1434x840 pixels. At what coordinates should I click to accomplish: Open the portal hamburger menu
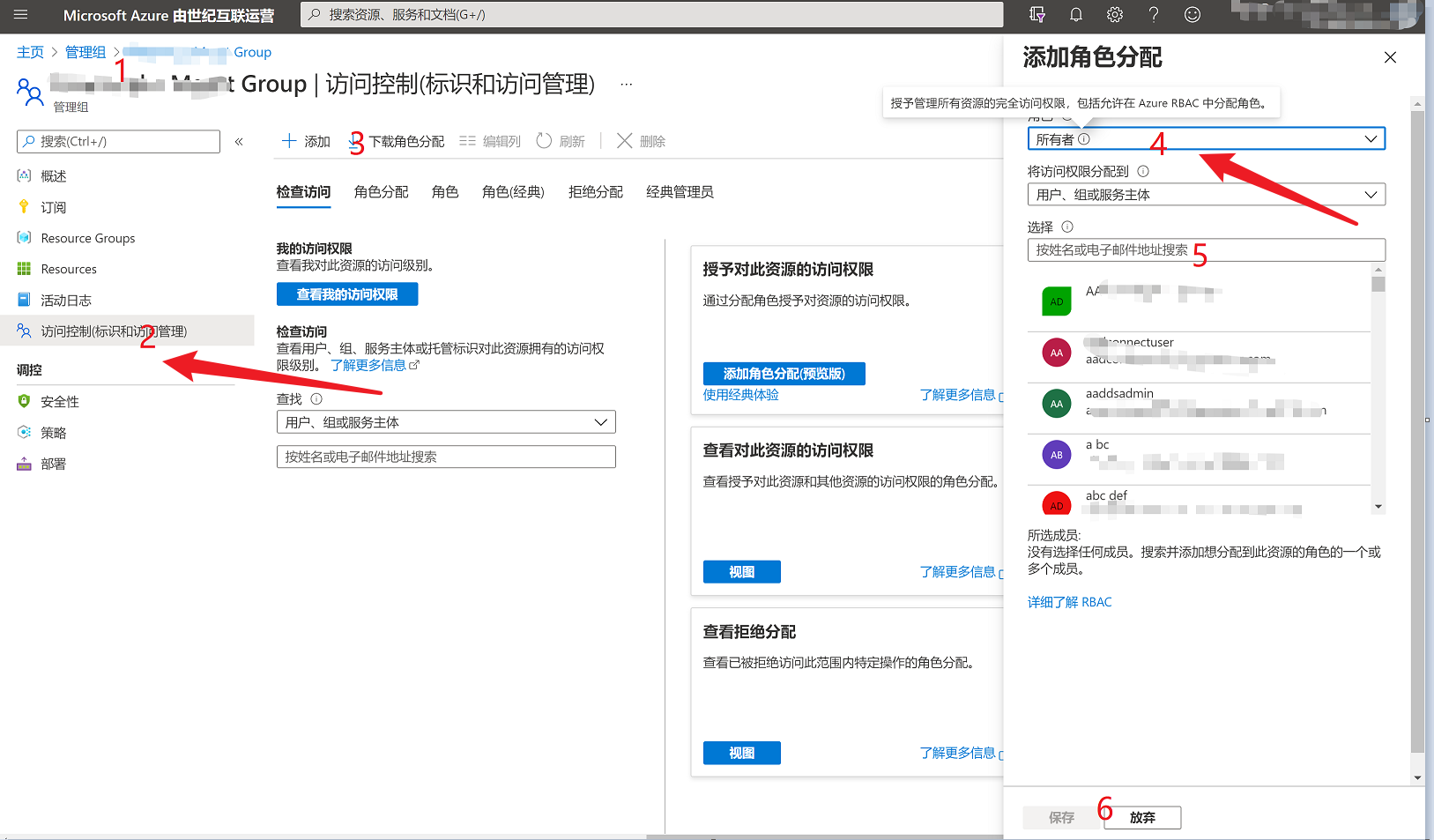(x=21, y=15)
